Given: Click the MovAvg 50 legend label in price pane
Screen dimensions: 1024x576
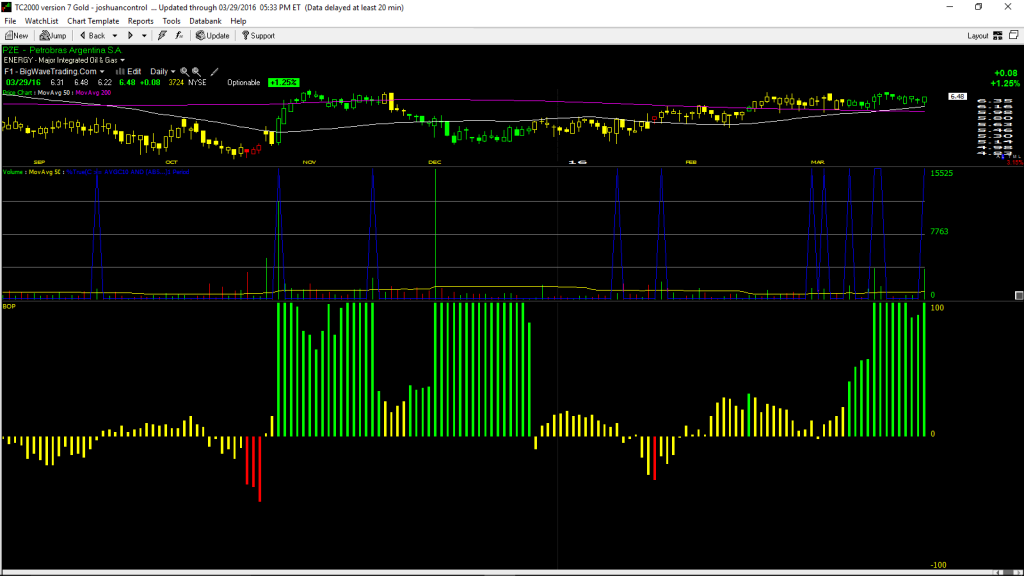Looking at the screenshot, I should pos(54,93).
